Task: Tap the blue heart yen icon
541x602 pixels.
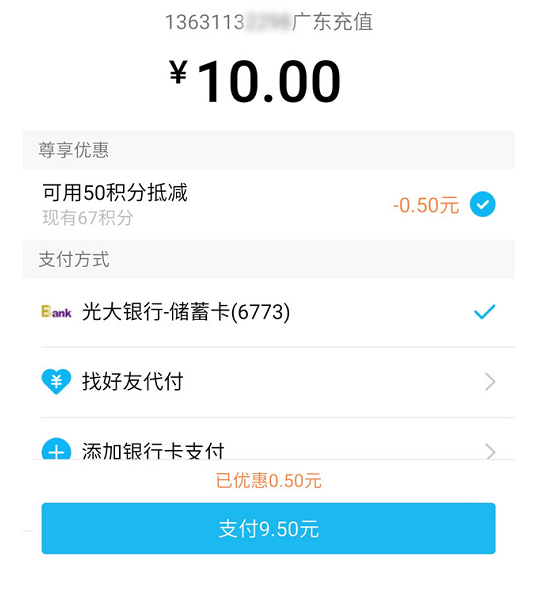Action: (56, 382)
